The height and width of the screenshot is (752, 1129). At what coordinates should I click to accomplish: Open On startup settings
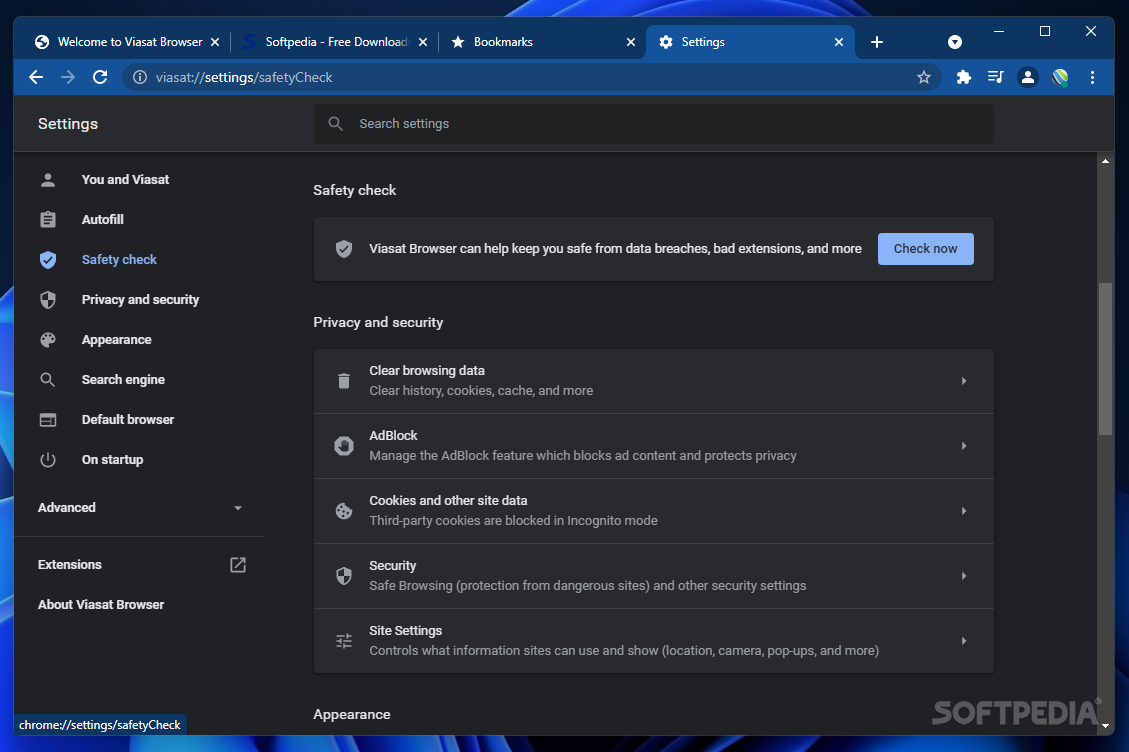112,460
